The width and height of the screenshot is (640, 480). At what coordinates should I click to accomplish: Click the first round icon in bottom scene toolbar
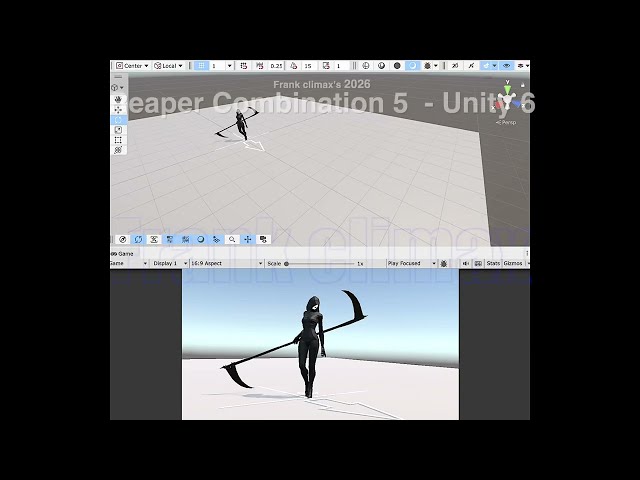[x=122, y=240]
